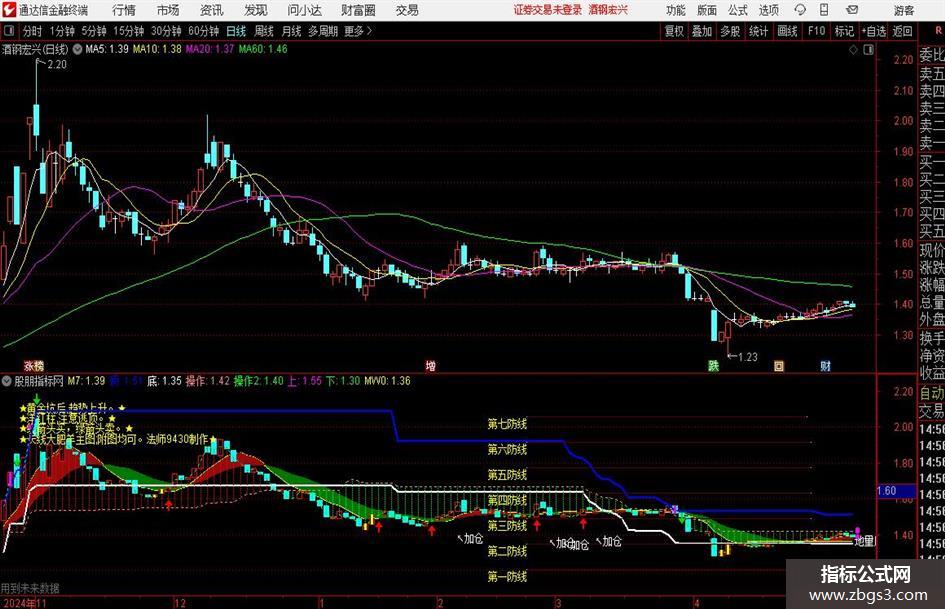Click the 画线 drawing button

(x=787, y=31)
